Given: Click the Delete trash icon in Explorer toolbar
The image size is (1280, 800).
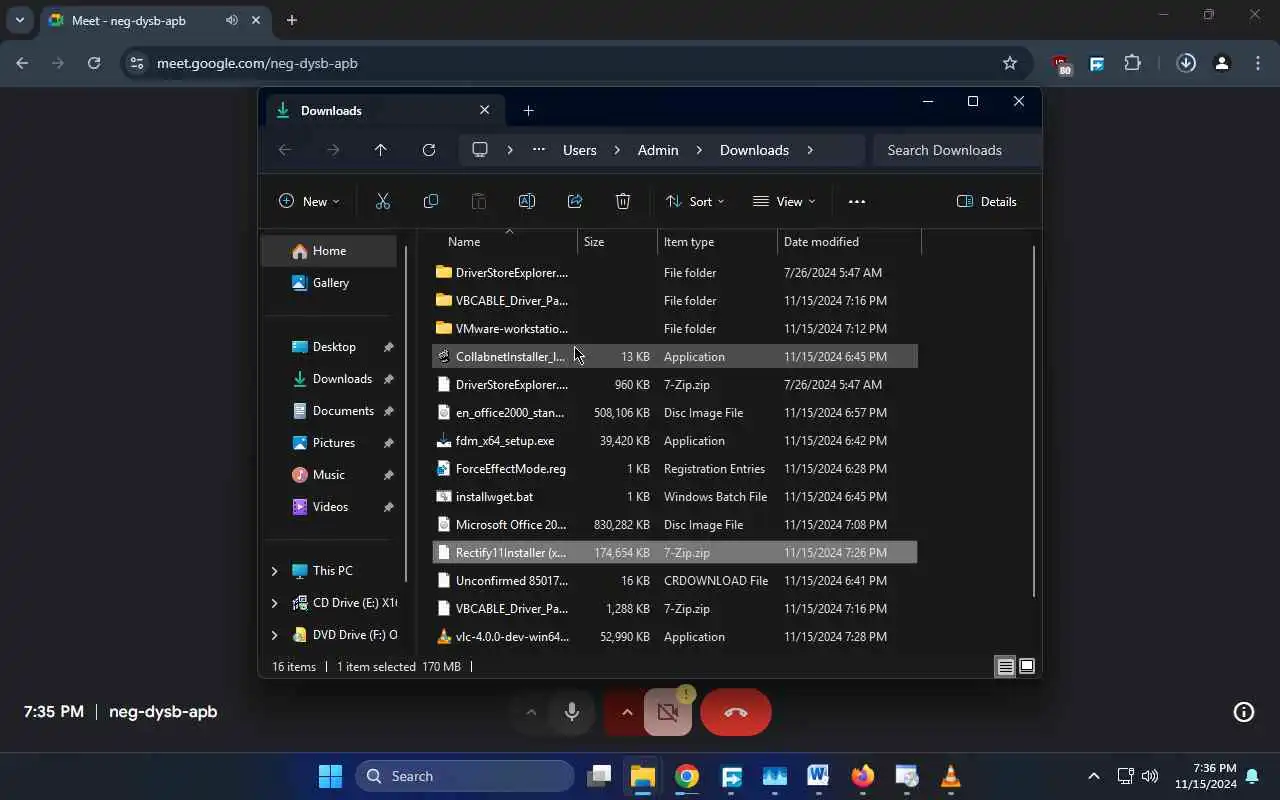Looking at the screenshot, I should pos(623,201).
